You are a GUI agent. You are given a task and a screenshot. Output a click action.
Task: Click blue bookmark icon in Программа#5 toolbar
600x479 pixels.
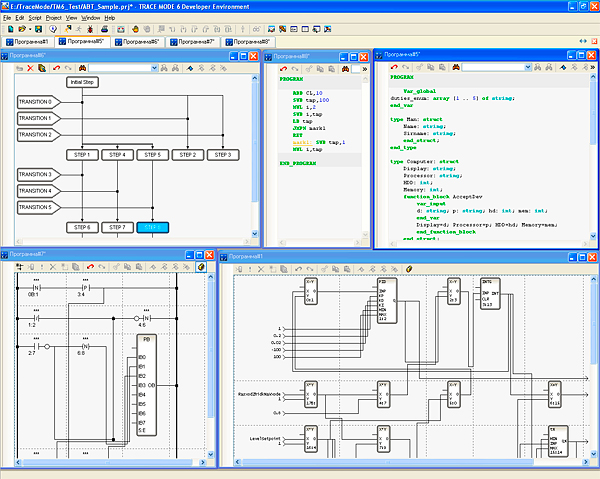coord(563,67)
